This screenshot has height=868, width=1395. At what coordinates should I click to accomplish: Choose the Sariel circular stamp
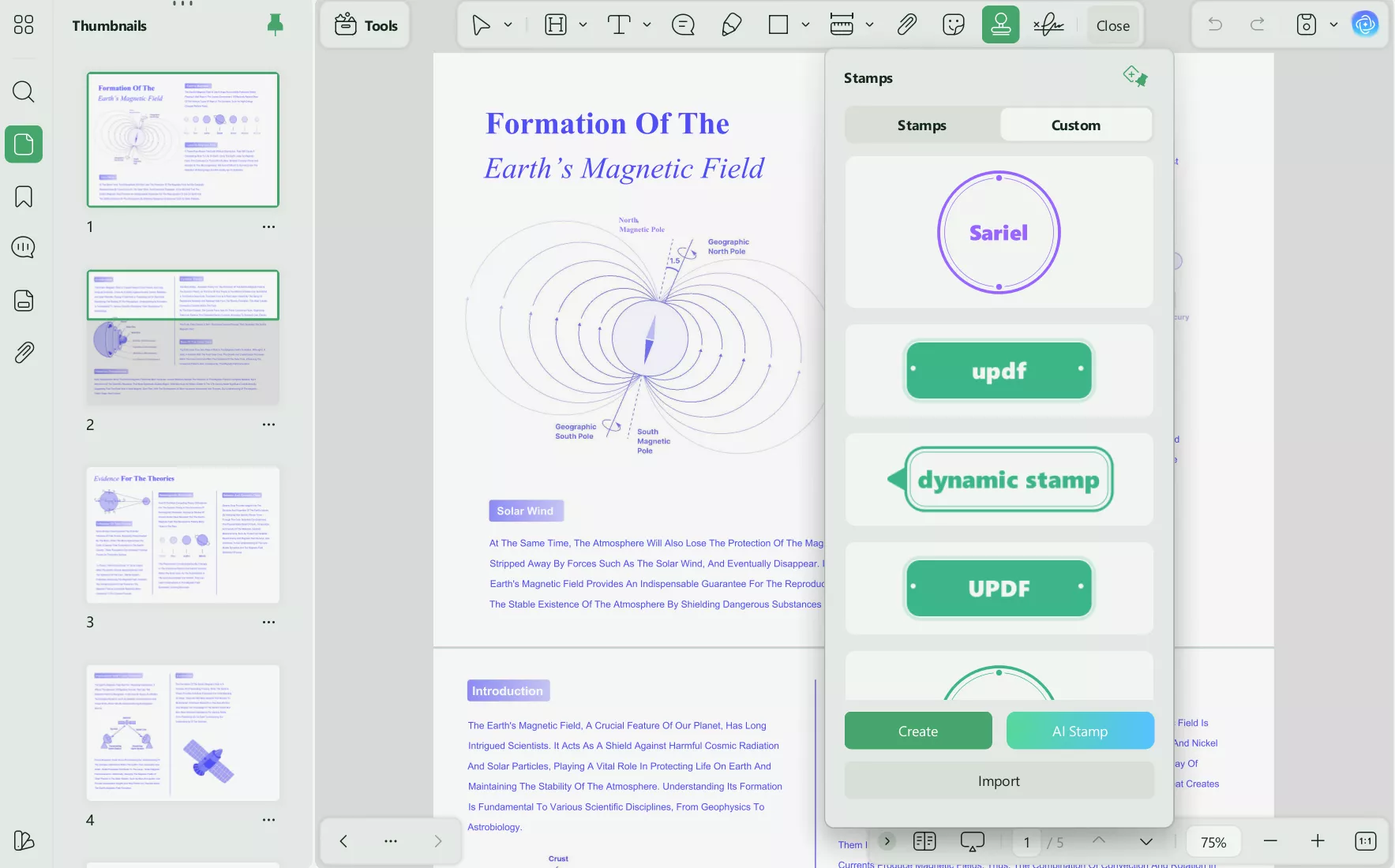pos(999,233)
